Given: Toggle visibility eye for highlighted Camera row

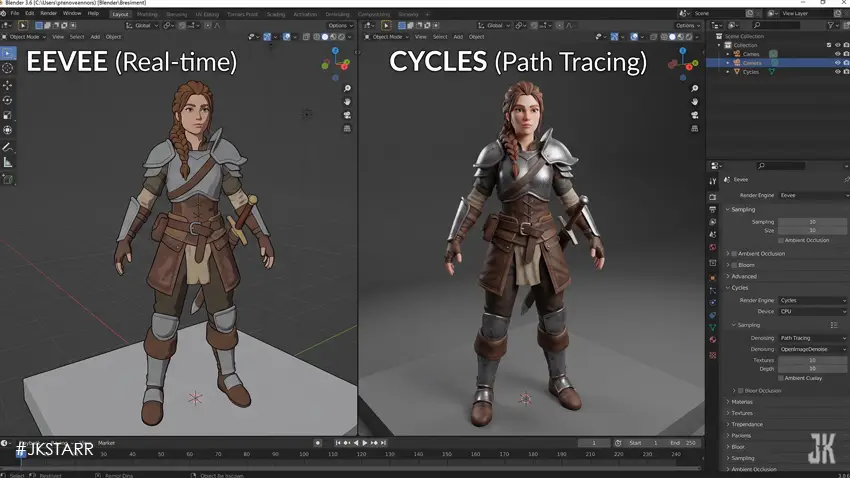Looking at the screenshot, I should click(838, 63).
